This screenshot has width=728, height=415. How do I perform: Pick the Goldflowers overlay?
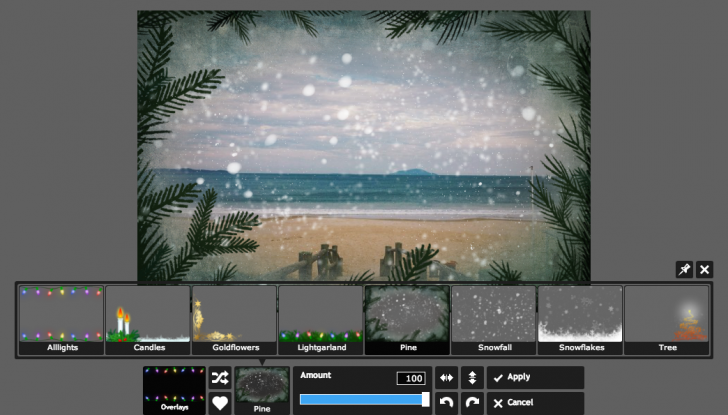click(234, 320)
